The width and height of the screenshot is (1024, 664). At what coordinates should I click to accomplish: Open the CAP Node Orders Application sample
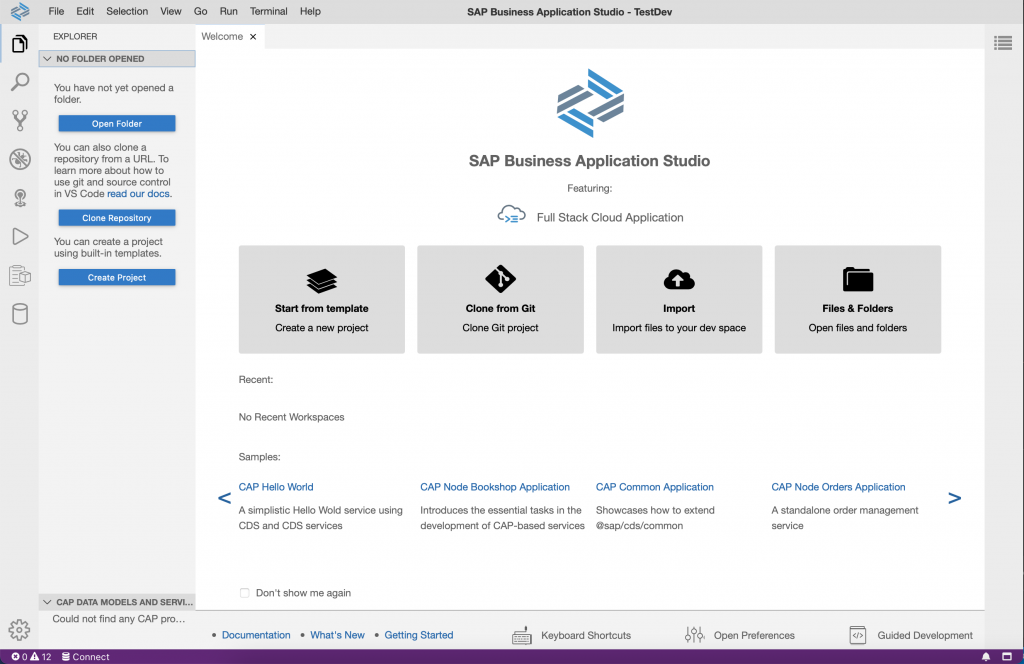838,487
